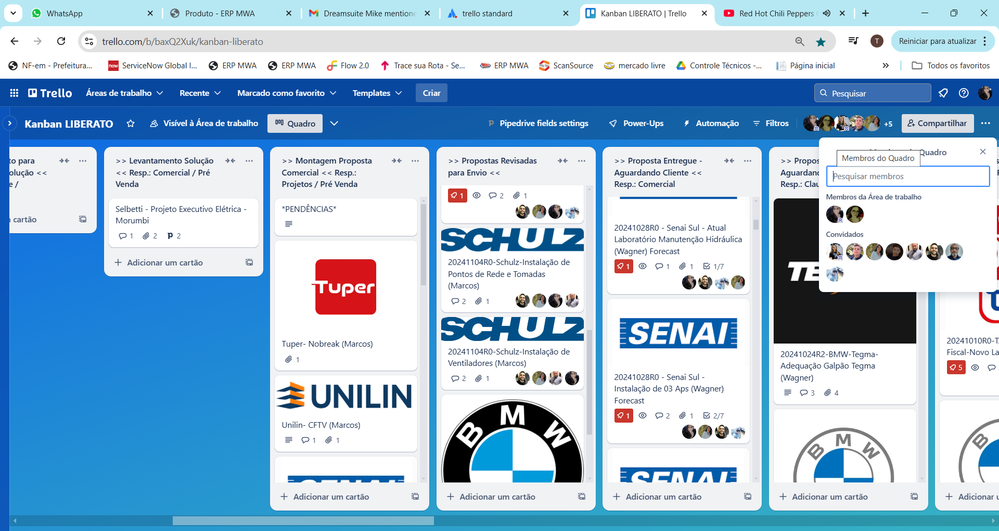Open list actions for Propostas Revisadas para Envio
999x531 pixels.
582,161
